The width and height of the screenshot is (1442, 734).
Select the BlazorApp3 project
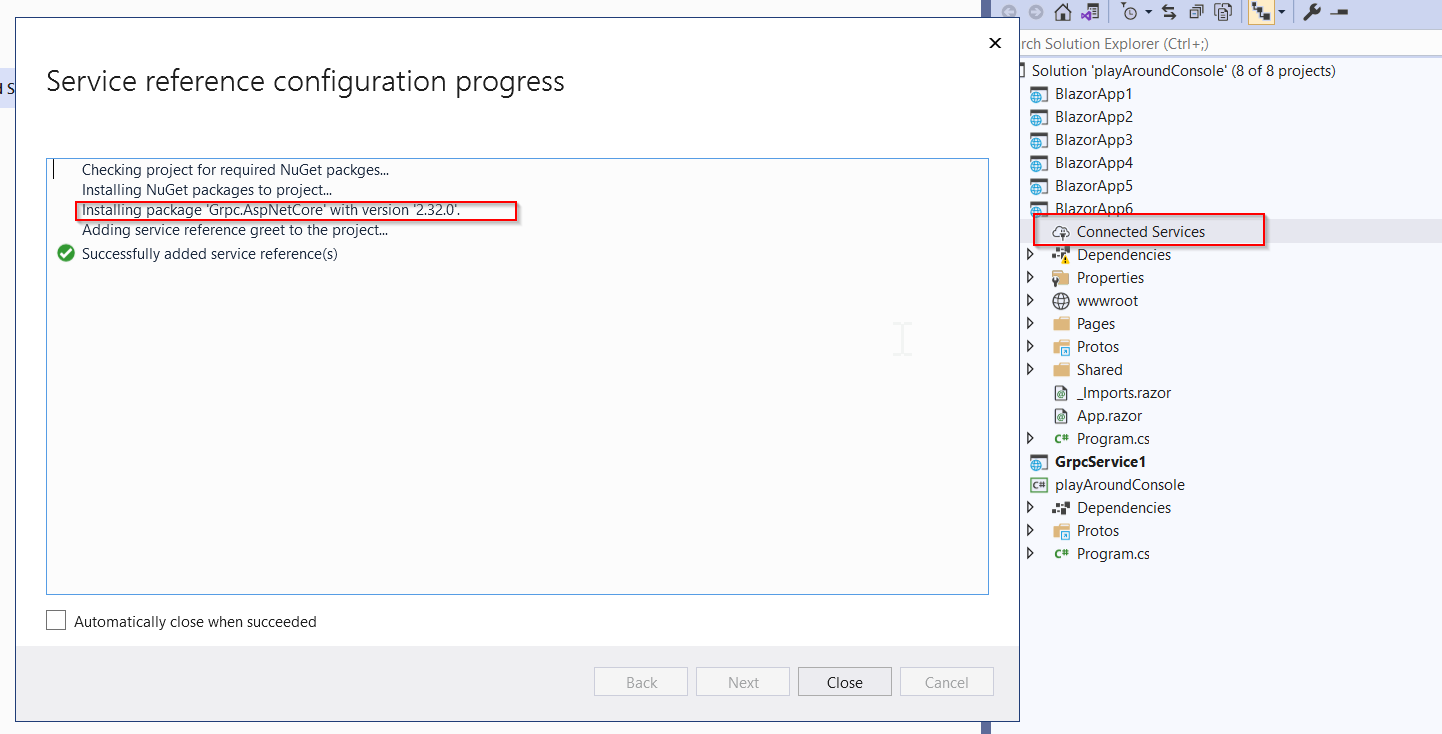coord(1092,139)
